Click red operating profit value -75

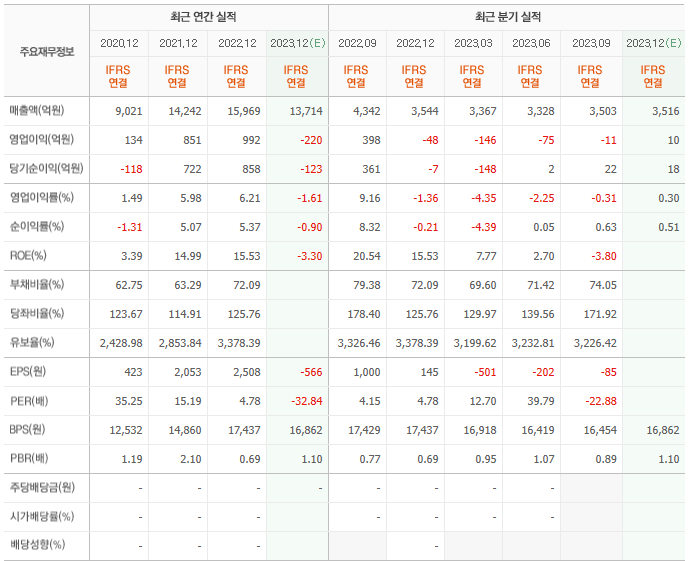pyautogui.click(x=546, y=140)
